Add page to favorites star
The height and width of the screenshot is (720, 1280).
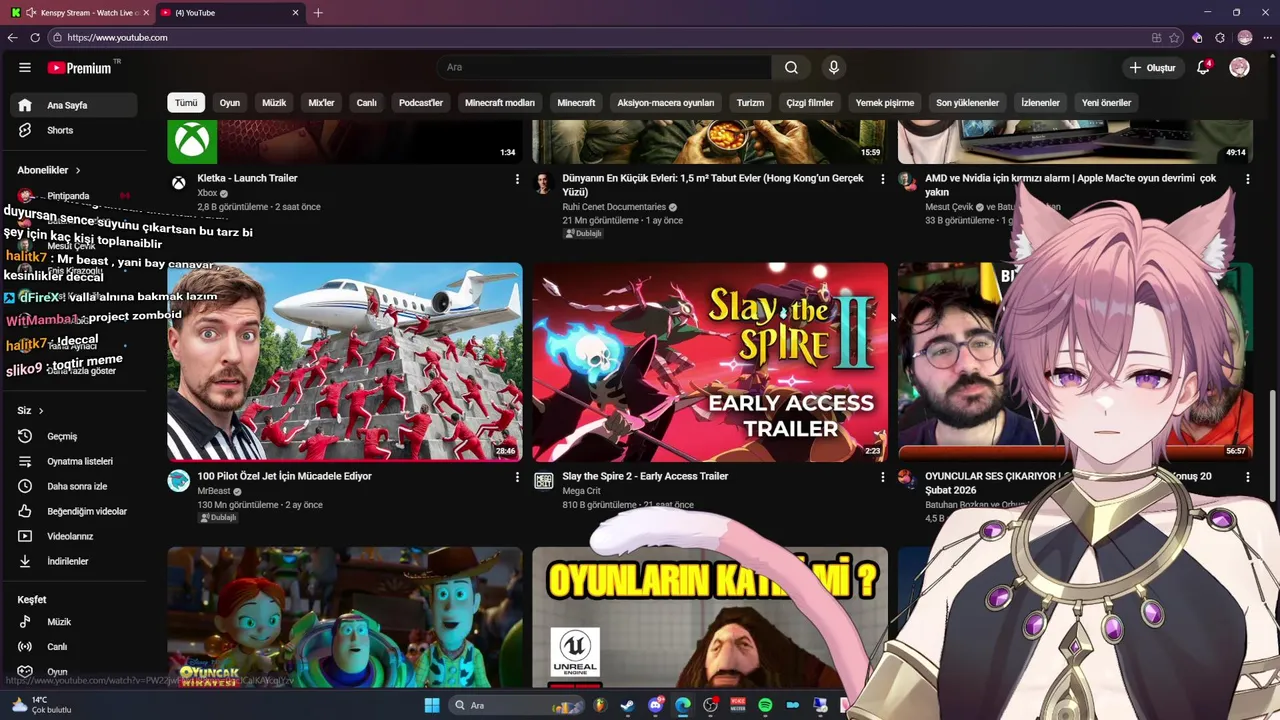coord(1174,37)
